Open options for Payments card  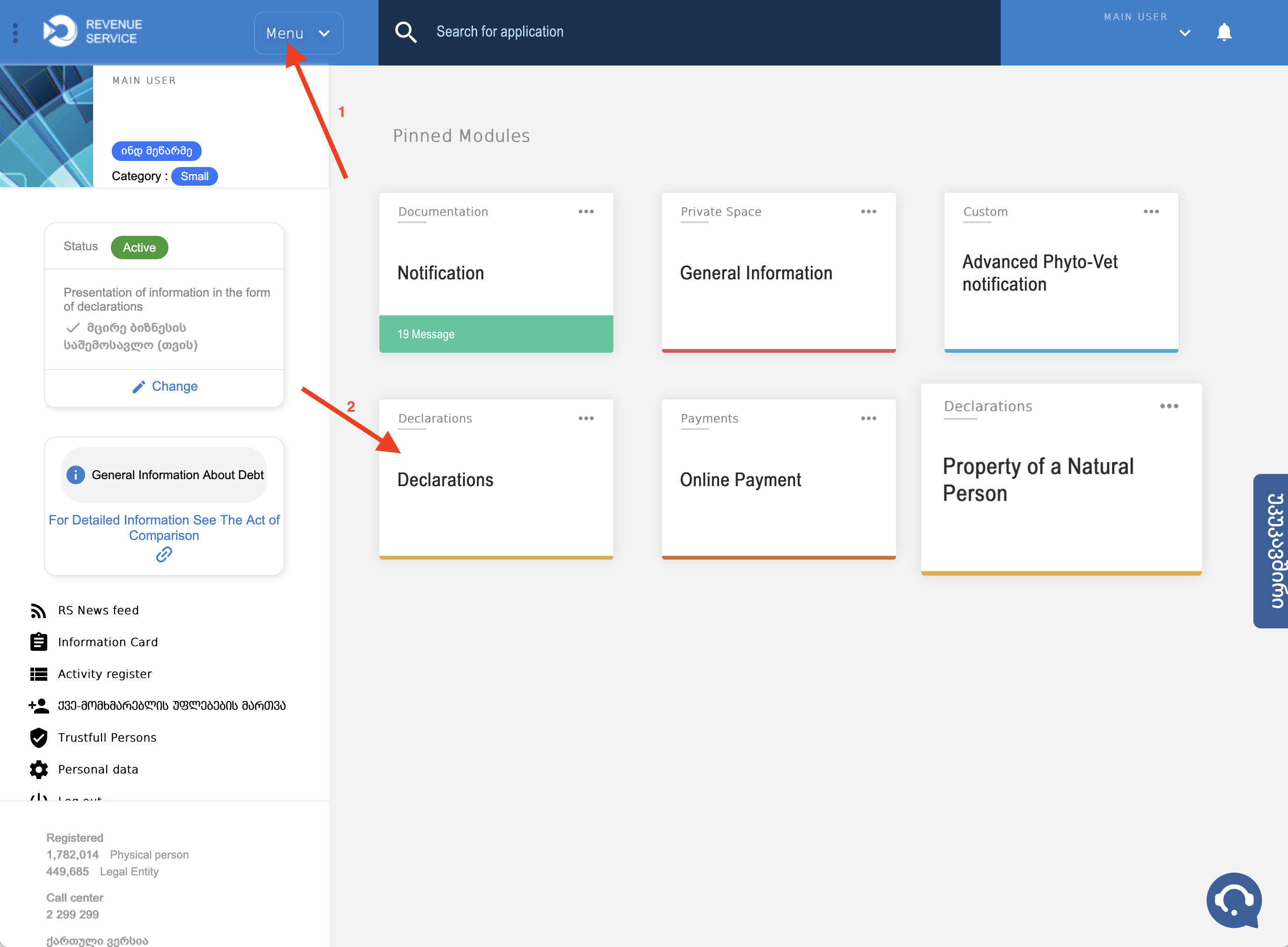[x=868, y=418]
